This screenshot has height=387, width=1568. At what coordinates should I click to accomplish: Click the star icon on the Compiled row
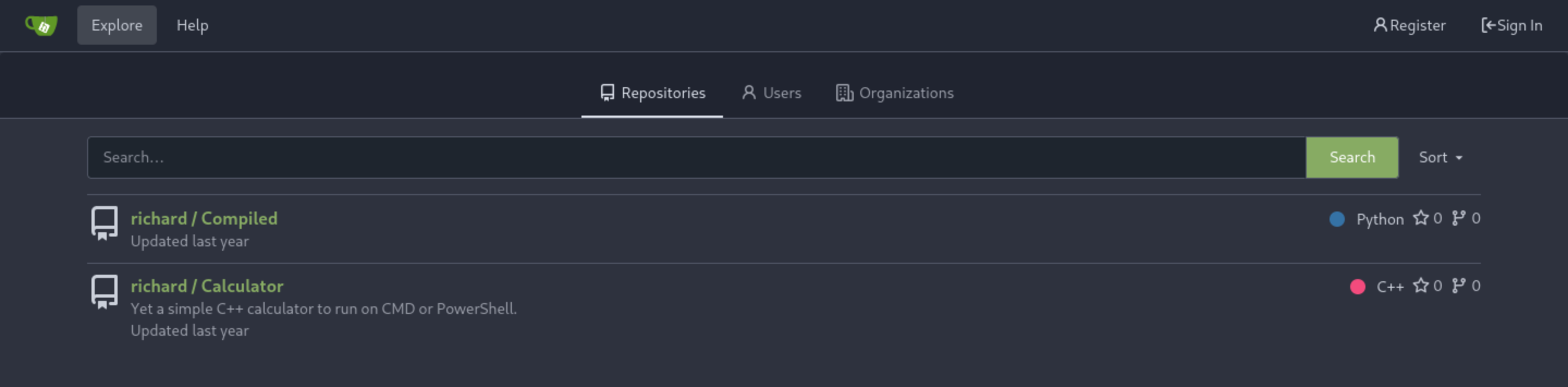1420,218
